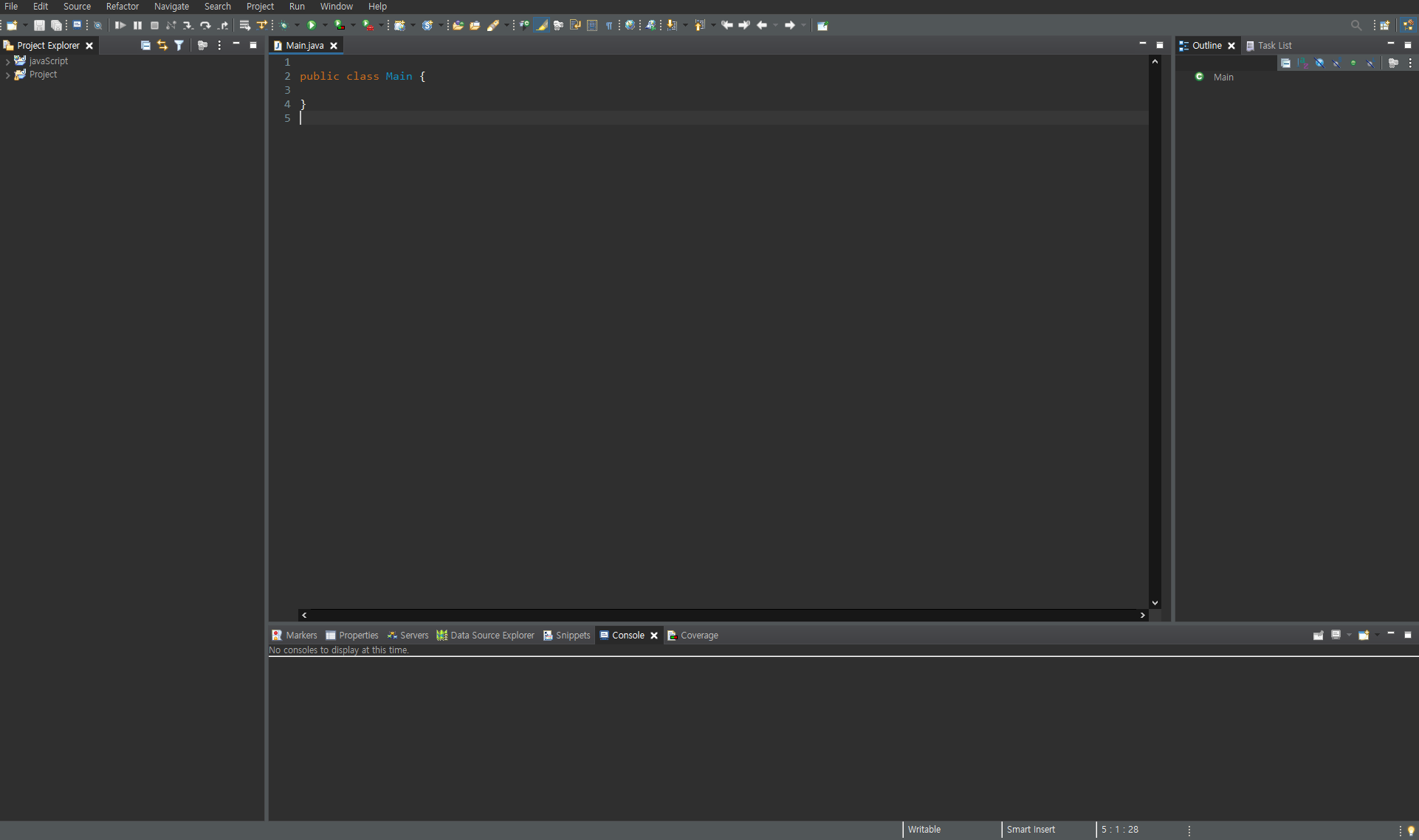Toggle Hide Fields in Outline
This screenshot has height=840, width=1419.
coord(1319,63)
